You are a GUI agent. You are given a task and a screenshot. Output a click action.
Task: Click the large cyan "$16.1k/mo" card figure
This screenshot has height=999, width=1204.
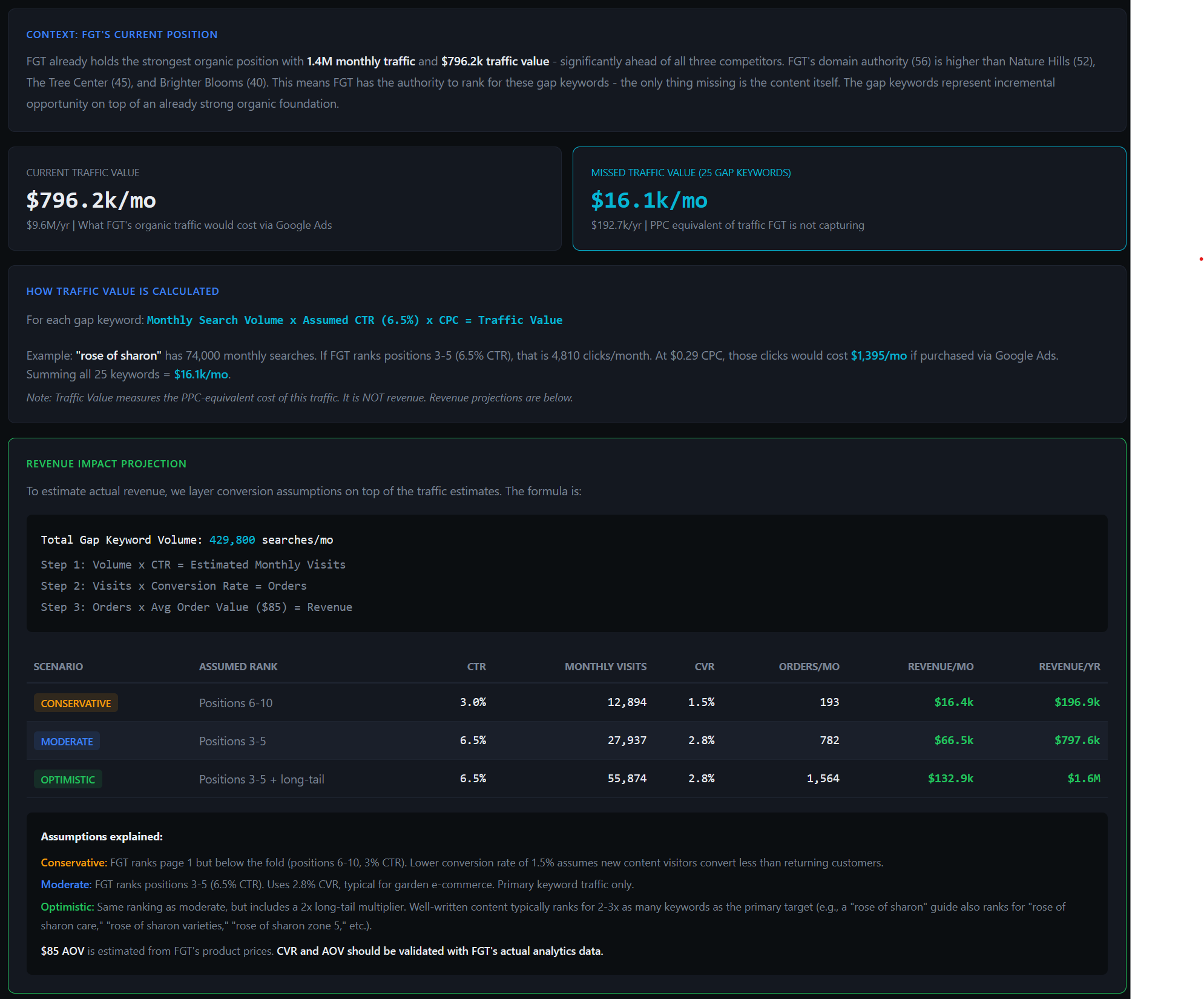coord(649,200)
